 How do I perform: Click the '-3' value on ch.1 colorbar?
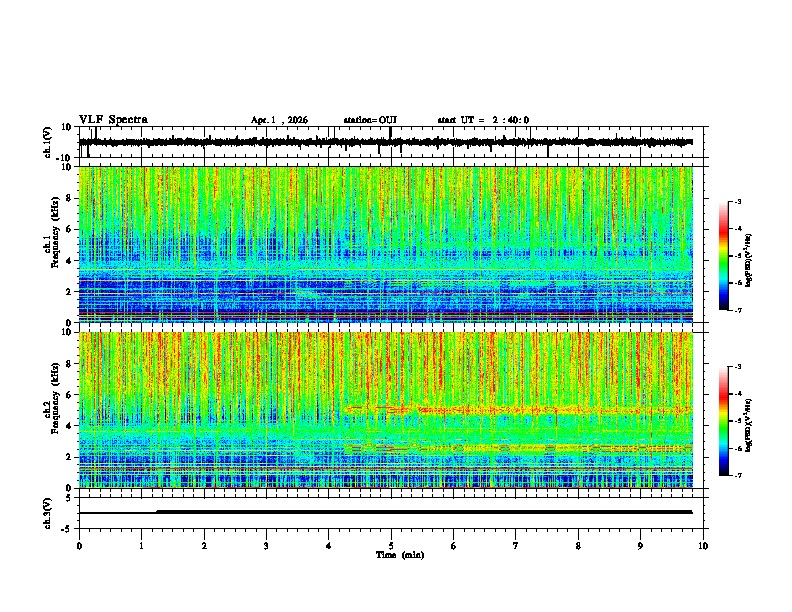coord(737,202)
